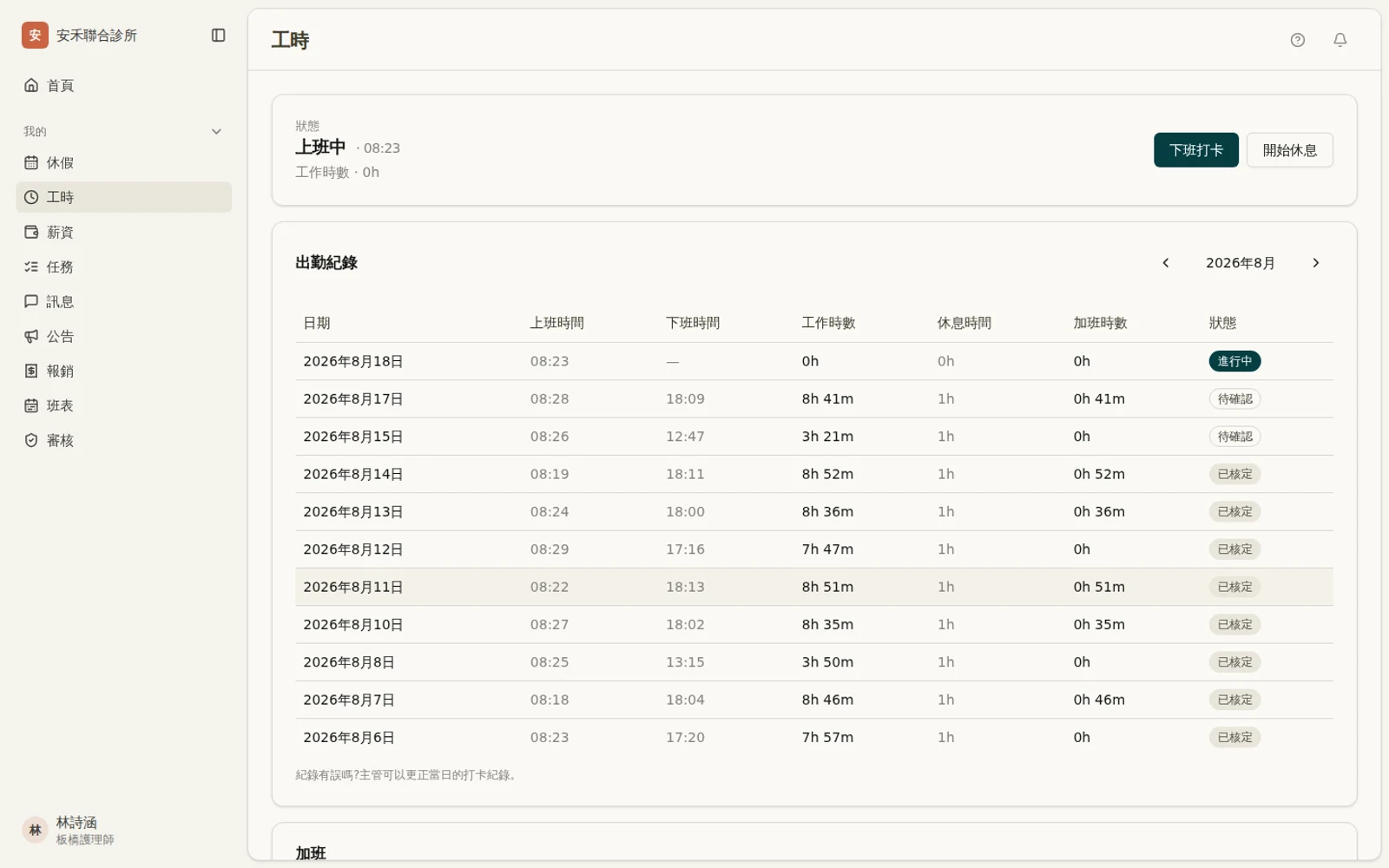Select the 2026年8月11日 date cell

click(353, 587)
